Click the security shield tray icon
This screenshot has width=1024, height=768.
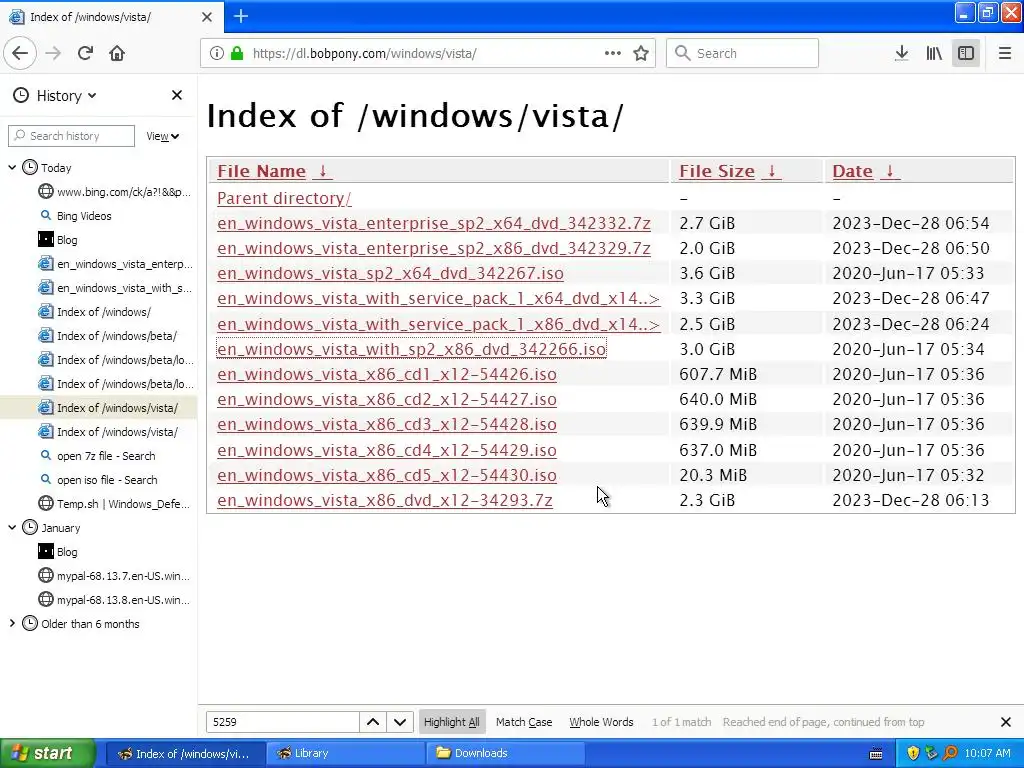913,753
